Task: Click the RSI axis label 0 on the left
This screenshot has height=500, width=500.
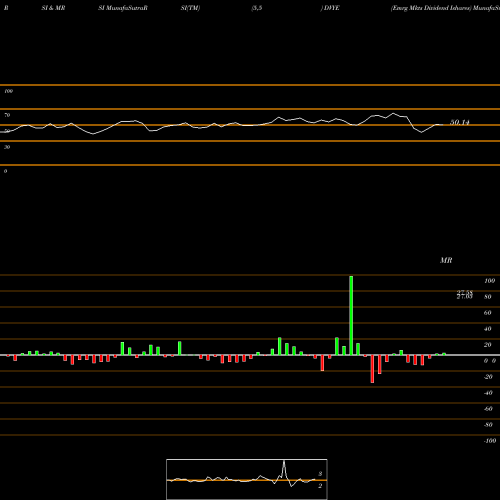Action: click(5, 171)
